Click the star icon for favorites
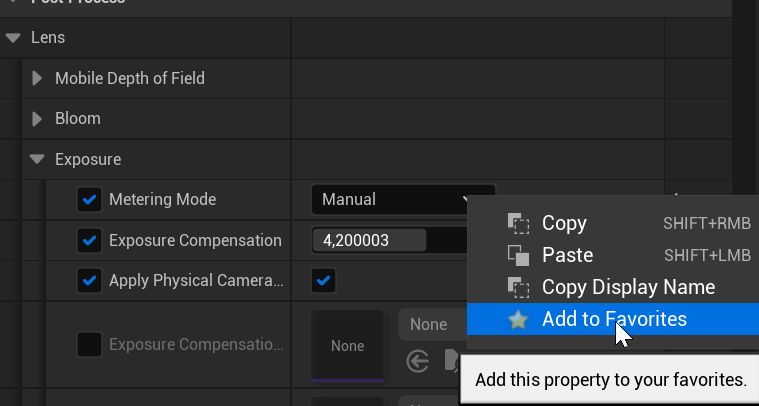 pos(518,320)
